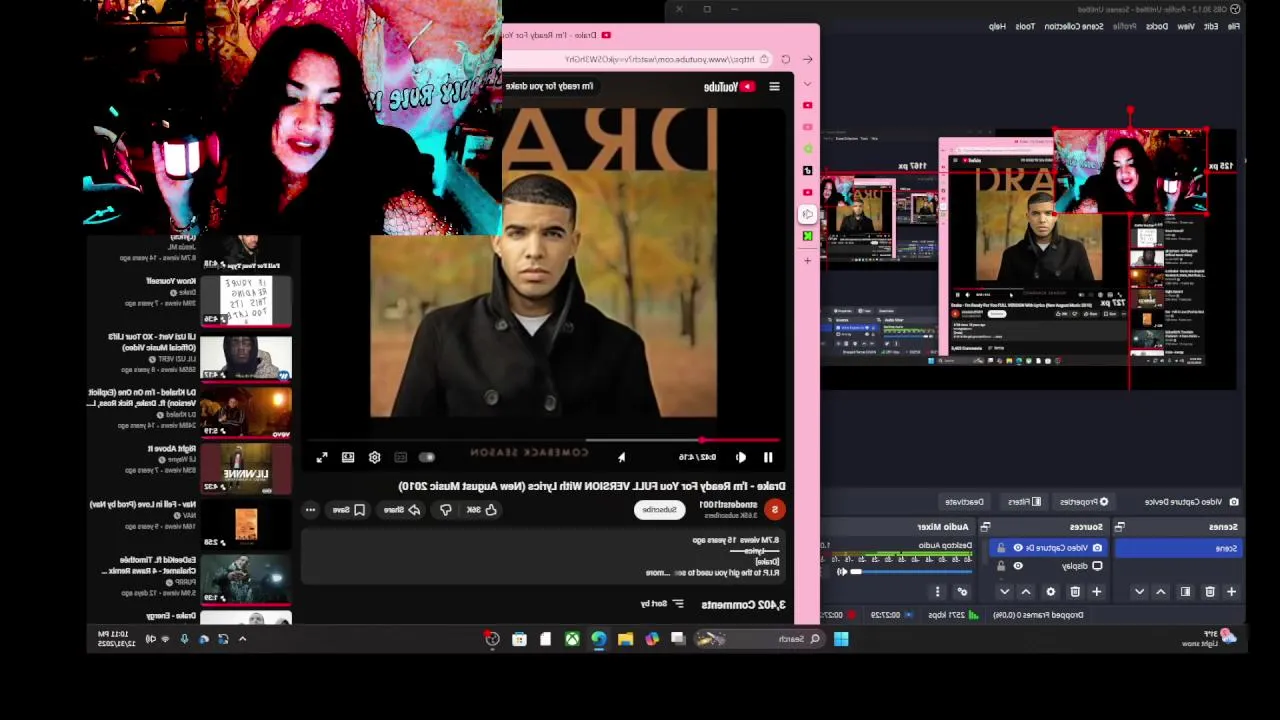Click the Deactivate button in OBS

tap(964, 502)
